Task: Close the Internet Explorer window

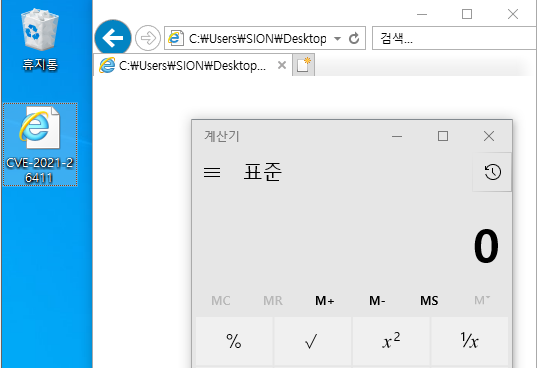Action: (513, 14)
